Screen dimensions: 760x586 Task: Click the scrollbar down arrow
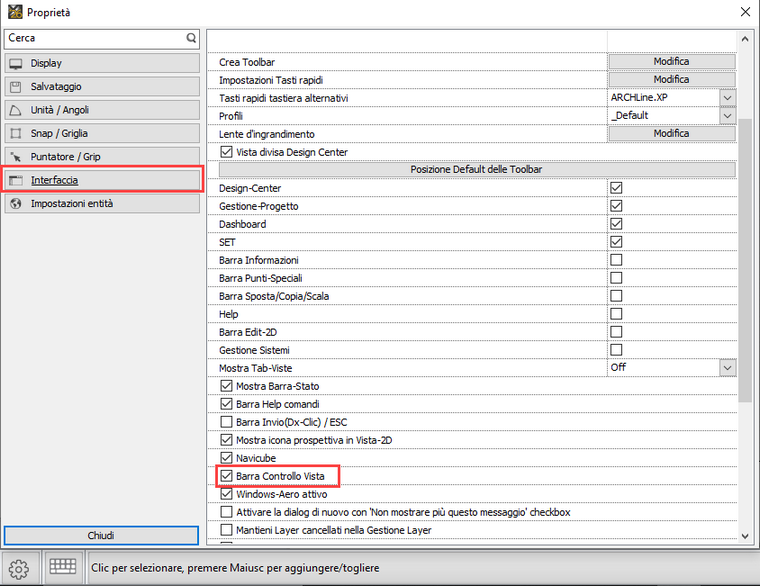pyautogui.click(x=745, y=536)
